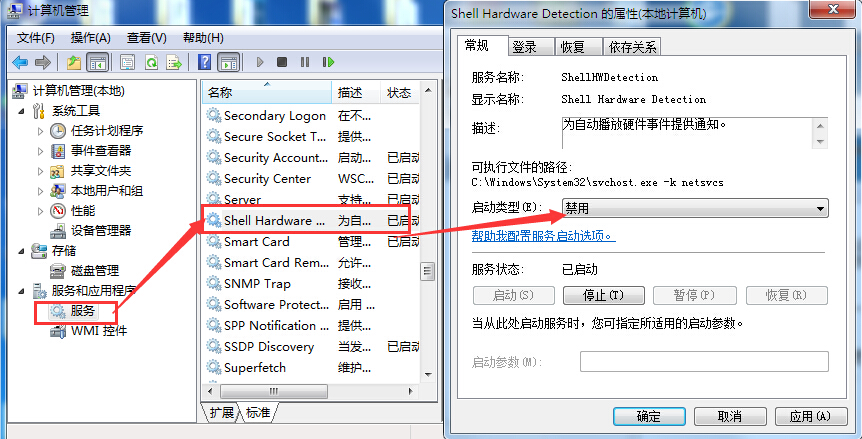Click the 确定 button
862x439 pixels.
649,416
